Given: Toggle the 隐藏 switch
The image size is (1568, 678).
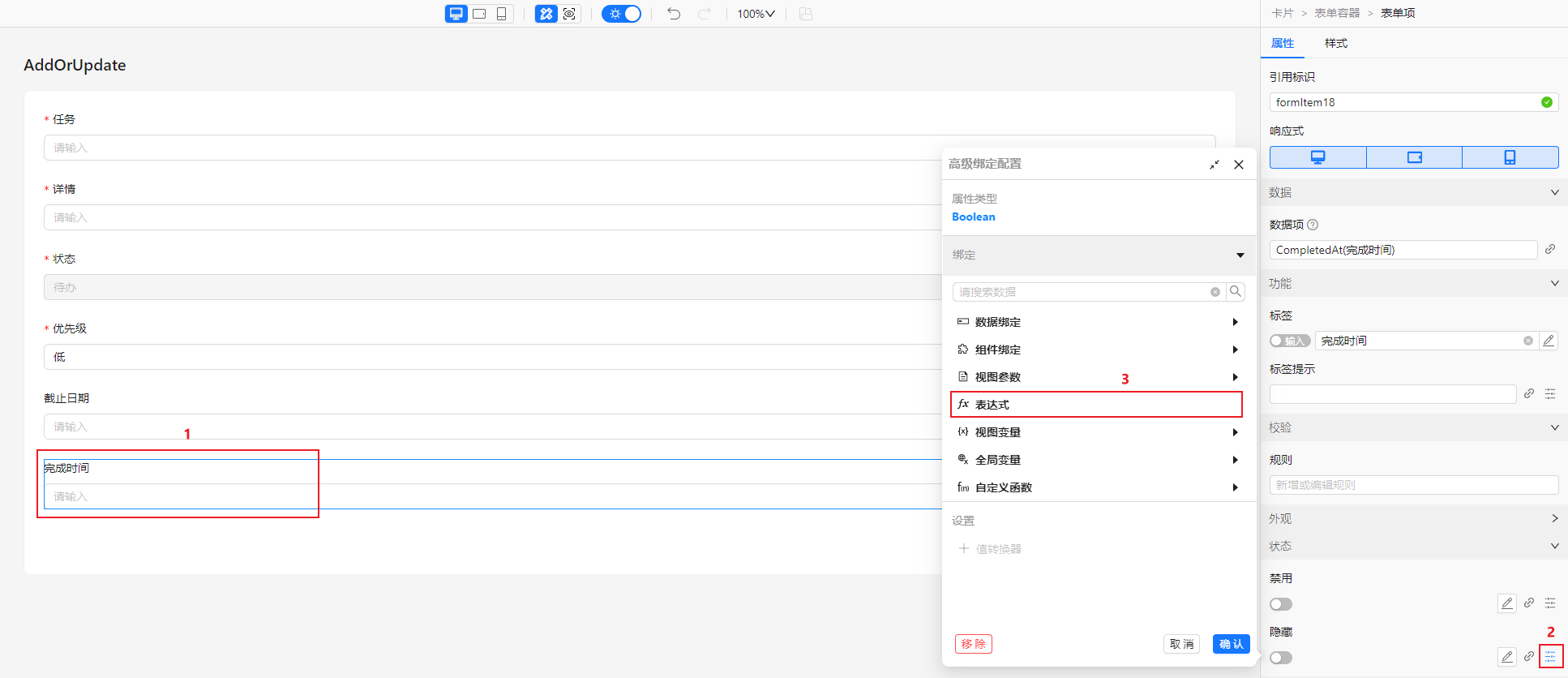Looking at the screenshot, I should click(1281, 658).
